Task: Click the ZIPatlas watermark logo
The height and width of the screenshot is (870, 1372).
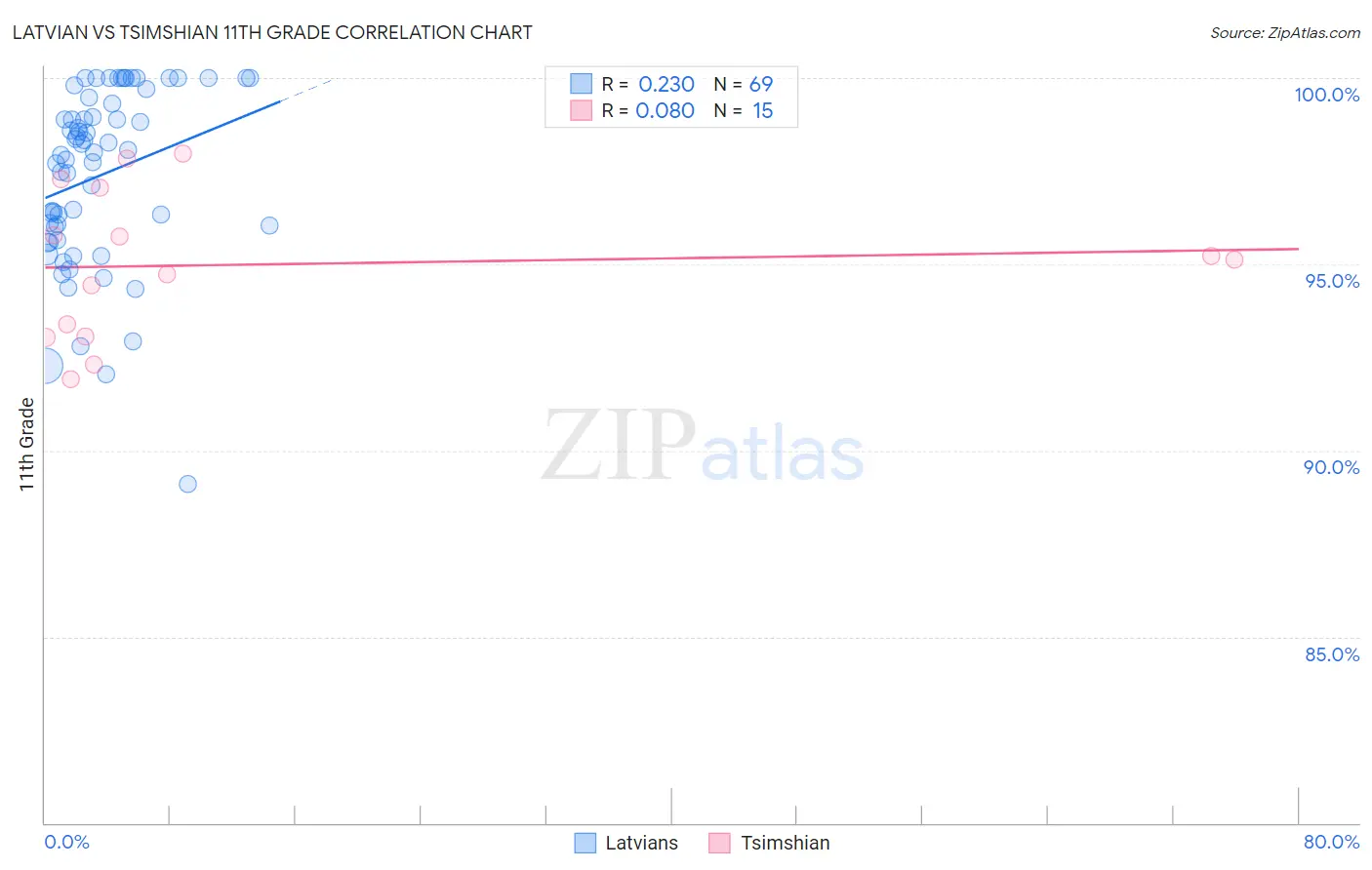Action: click(x=703, y=447)
